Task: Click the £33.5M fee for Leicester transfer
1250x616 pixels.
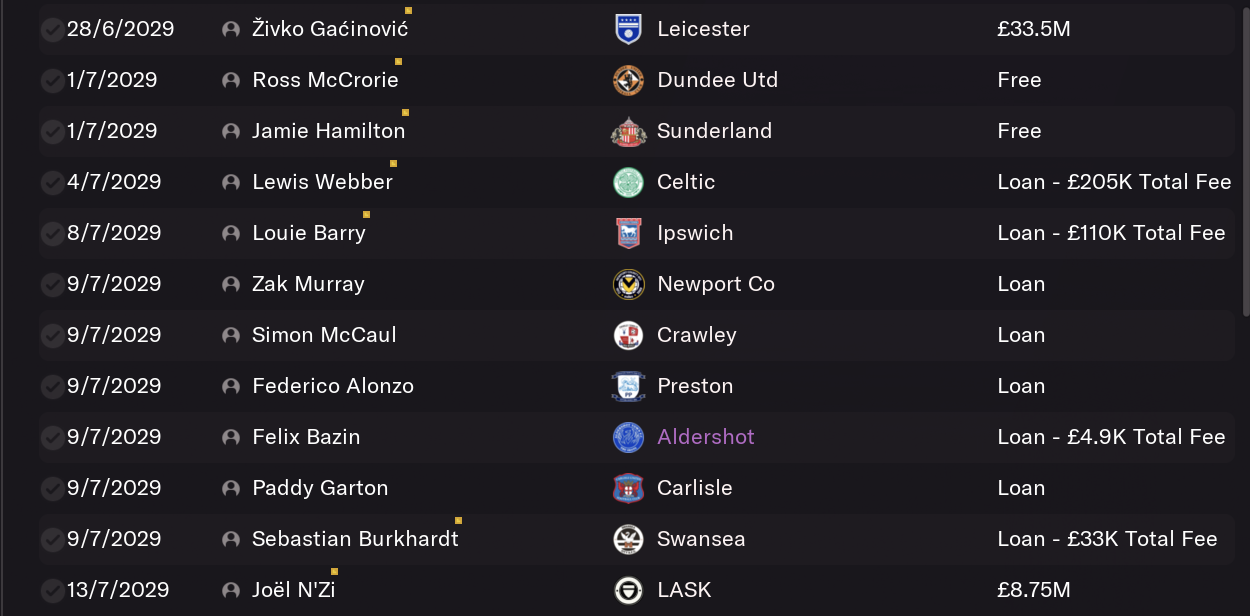Action: coord(1034,29)
